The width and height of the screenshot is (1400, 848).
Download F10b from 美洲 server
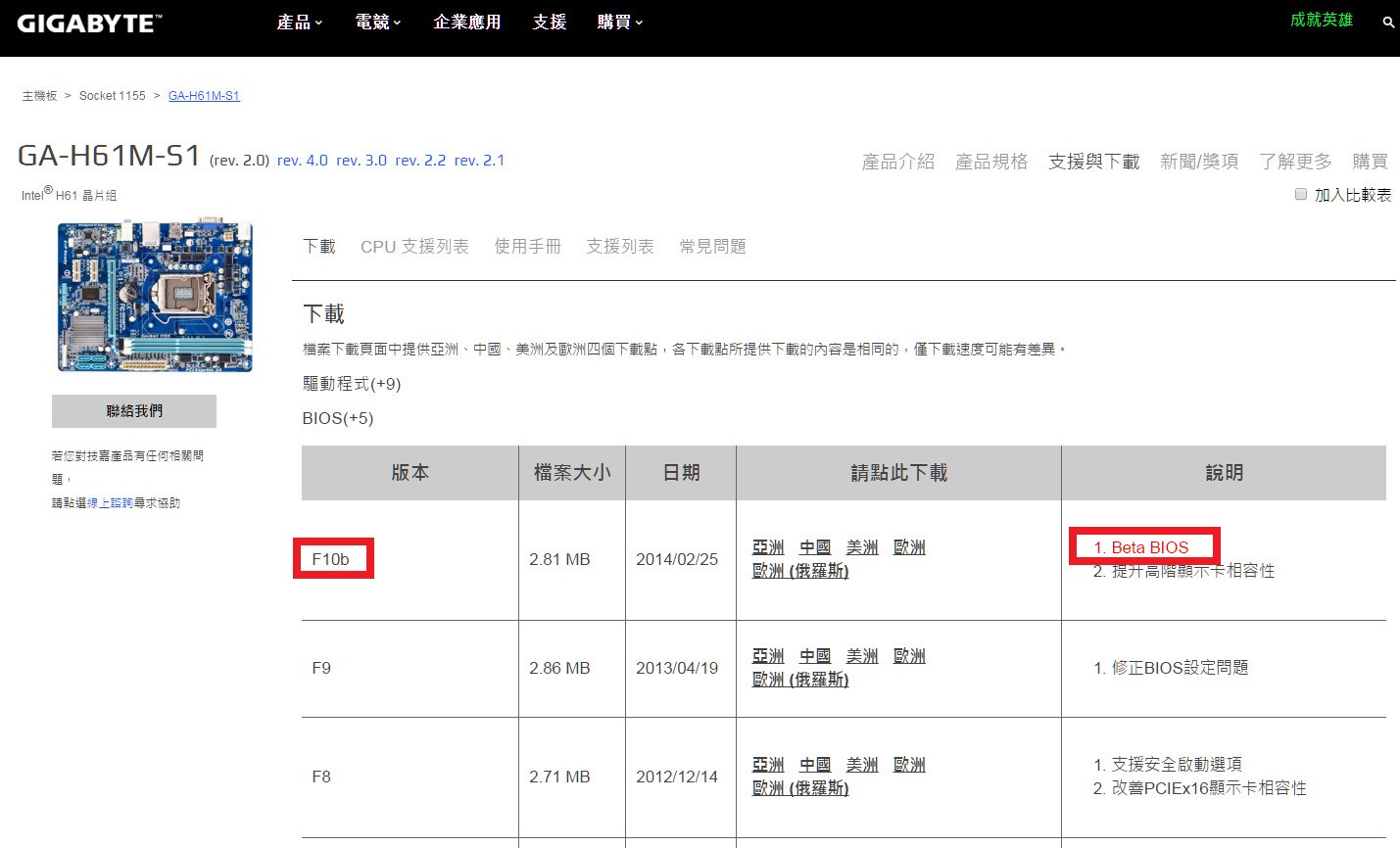tap(862, 547)
